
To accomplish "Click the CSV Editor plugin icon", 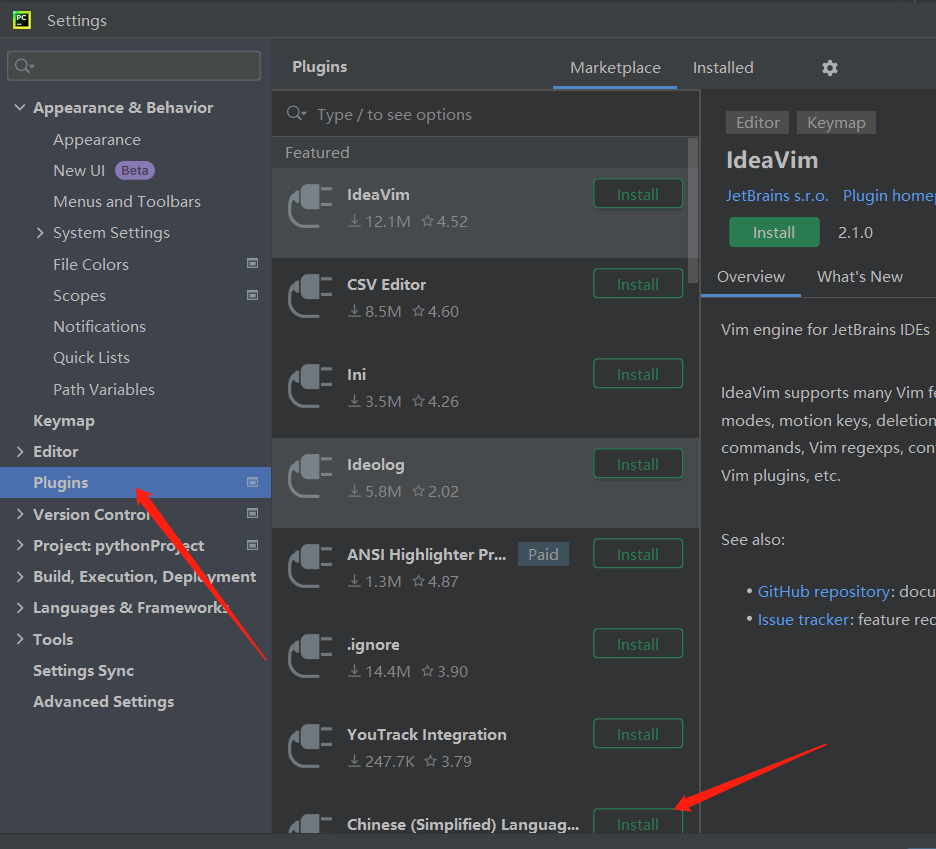I will (x=310, y=293).
